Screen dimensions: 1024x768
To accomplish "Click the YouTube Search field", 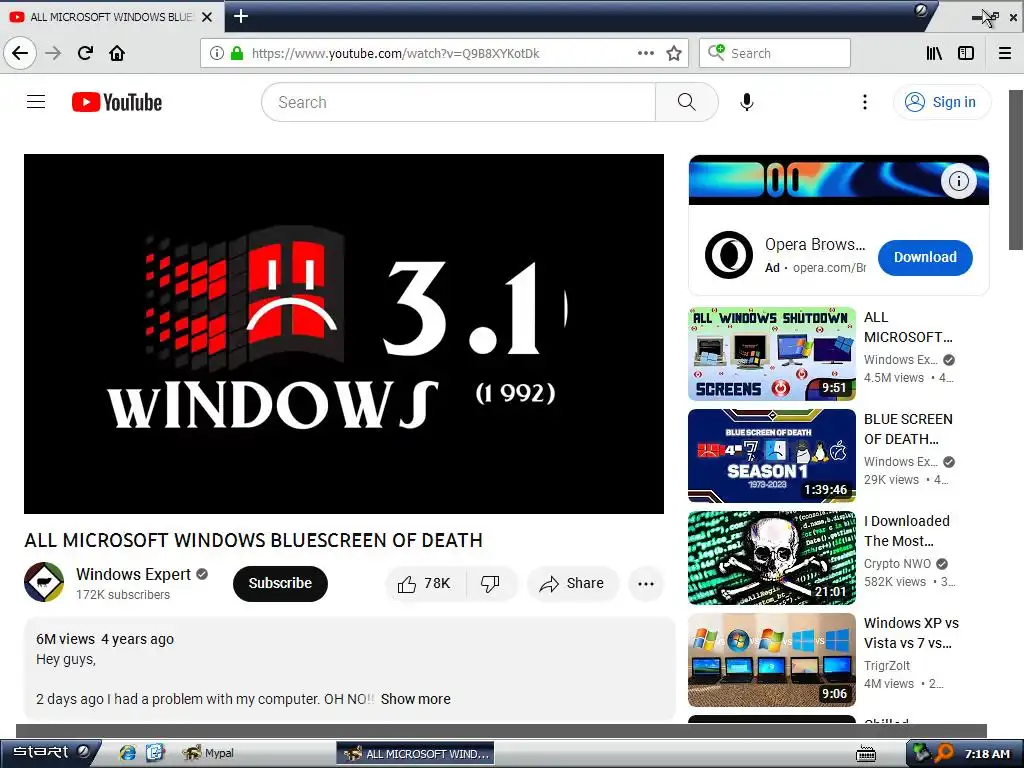I will (x=458, y=102).
